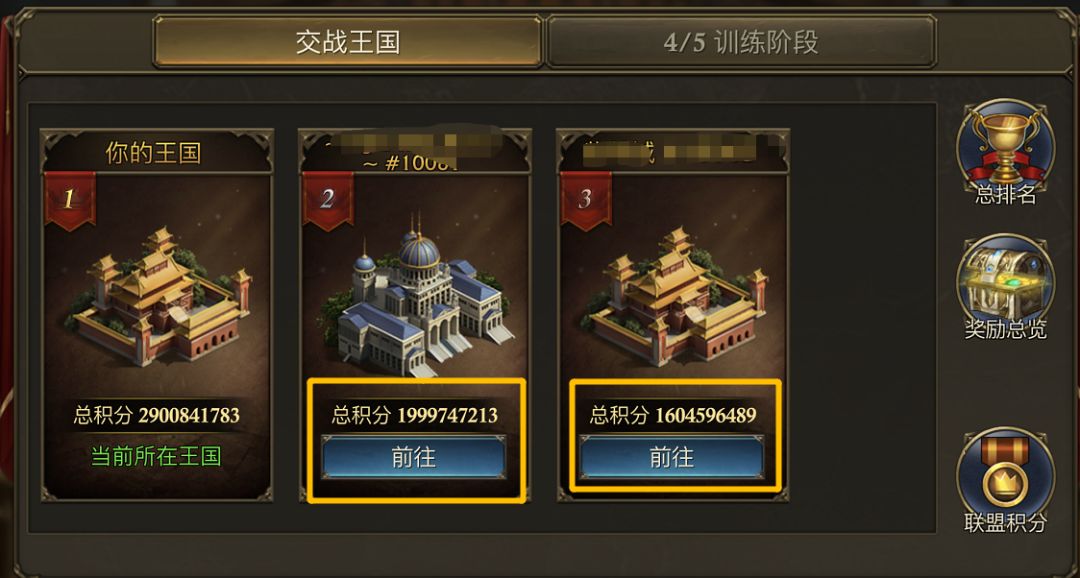Click the red rank 3 banner badge
The width and height of the screenshot is (1080, 578).
tap(585, 200)
